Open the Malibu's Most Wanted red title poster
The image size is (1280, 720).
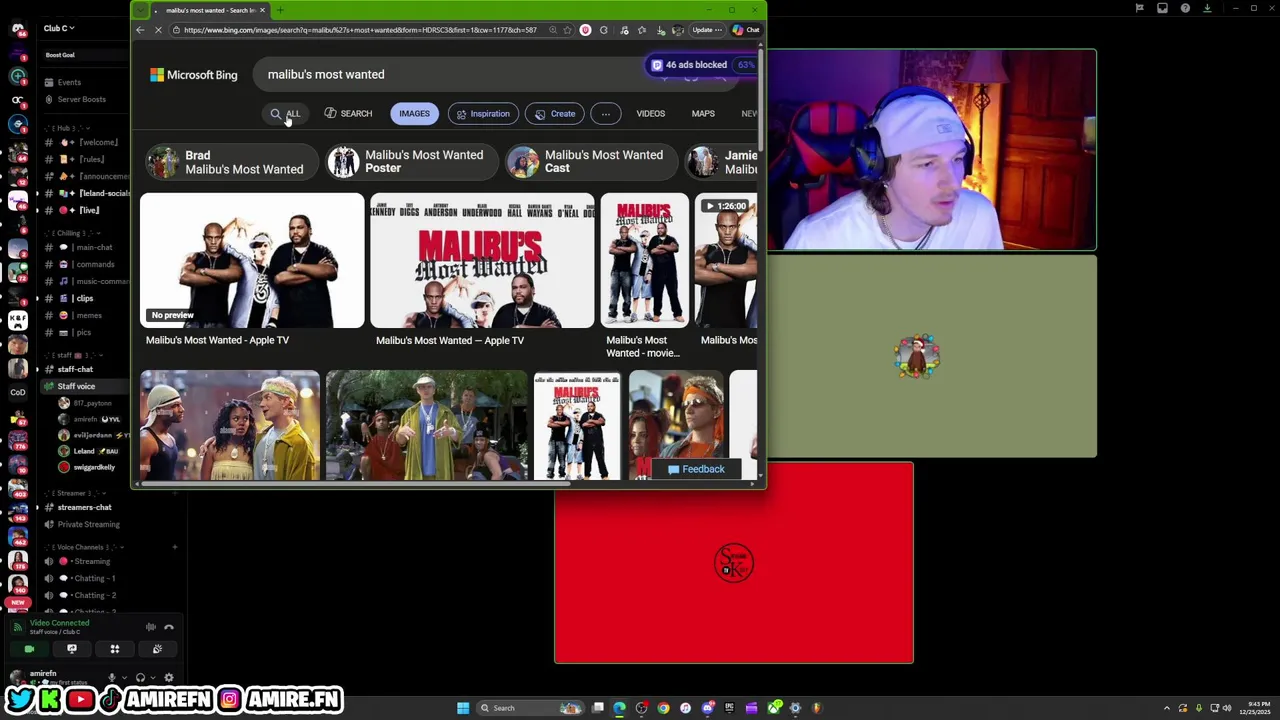pos(482,261)
